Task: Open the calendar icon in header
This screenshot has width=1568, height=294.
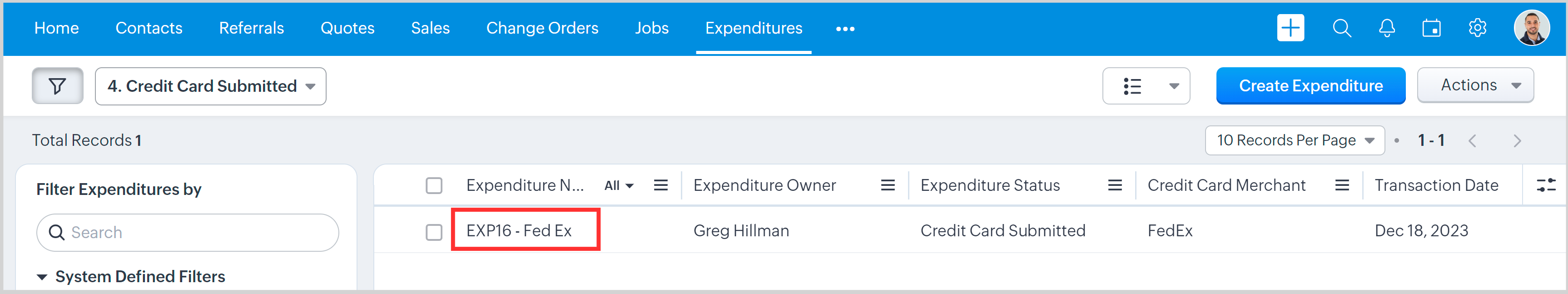Action: pyautogui.click(x=1431, y=28)
